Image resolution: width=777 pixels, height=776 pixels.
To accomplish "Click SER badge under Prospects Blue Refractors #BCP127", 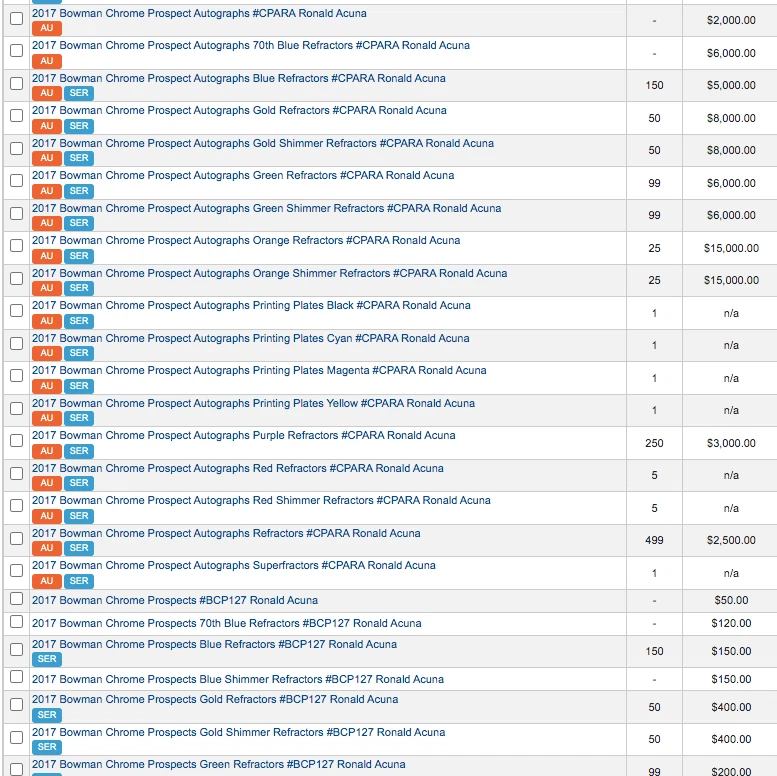I will (47, 659).
